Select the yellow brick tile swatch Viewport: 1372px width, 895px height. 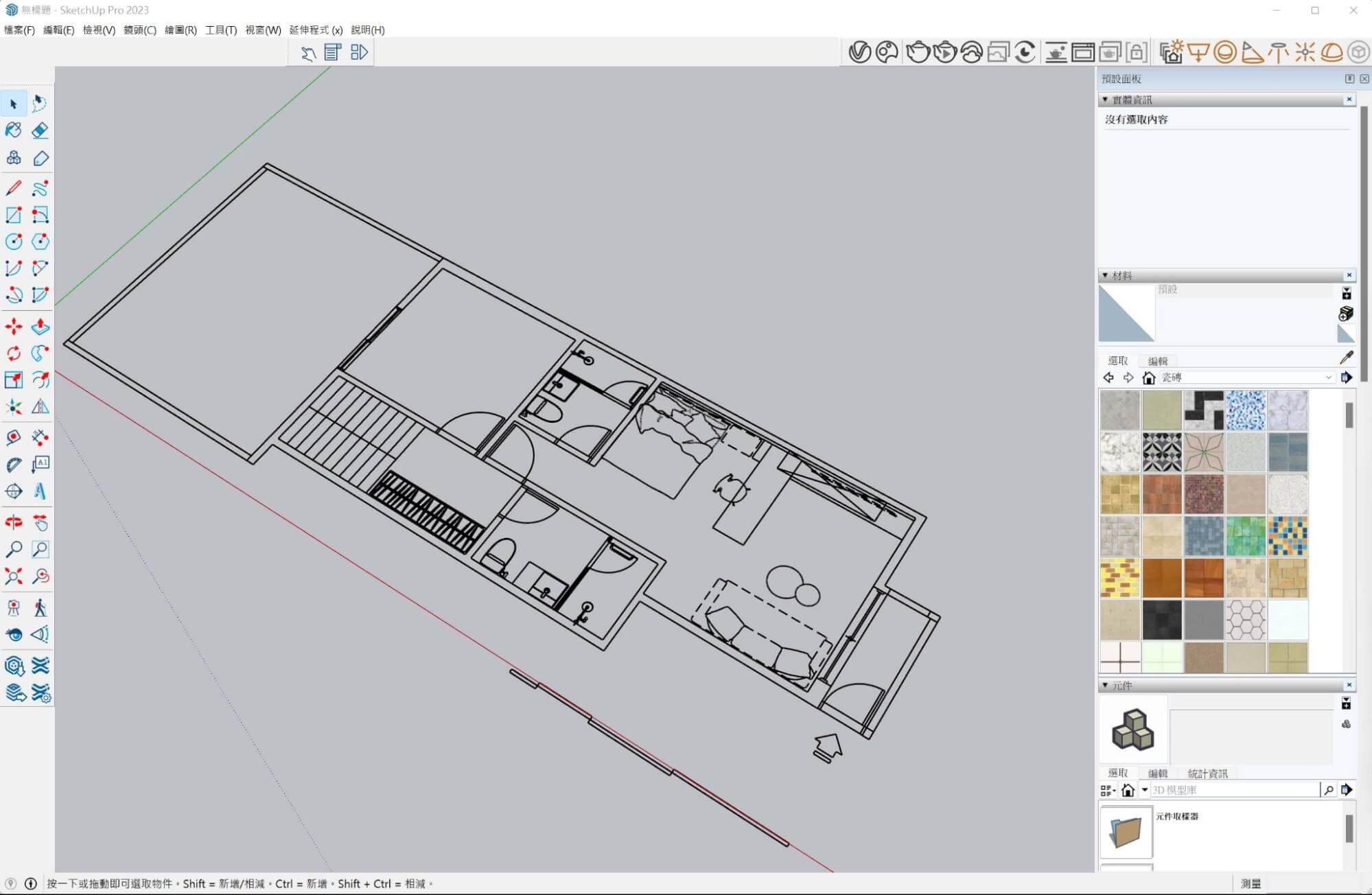point(1120,578)
